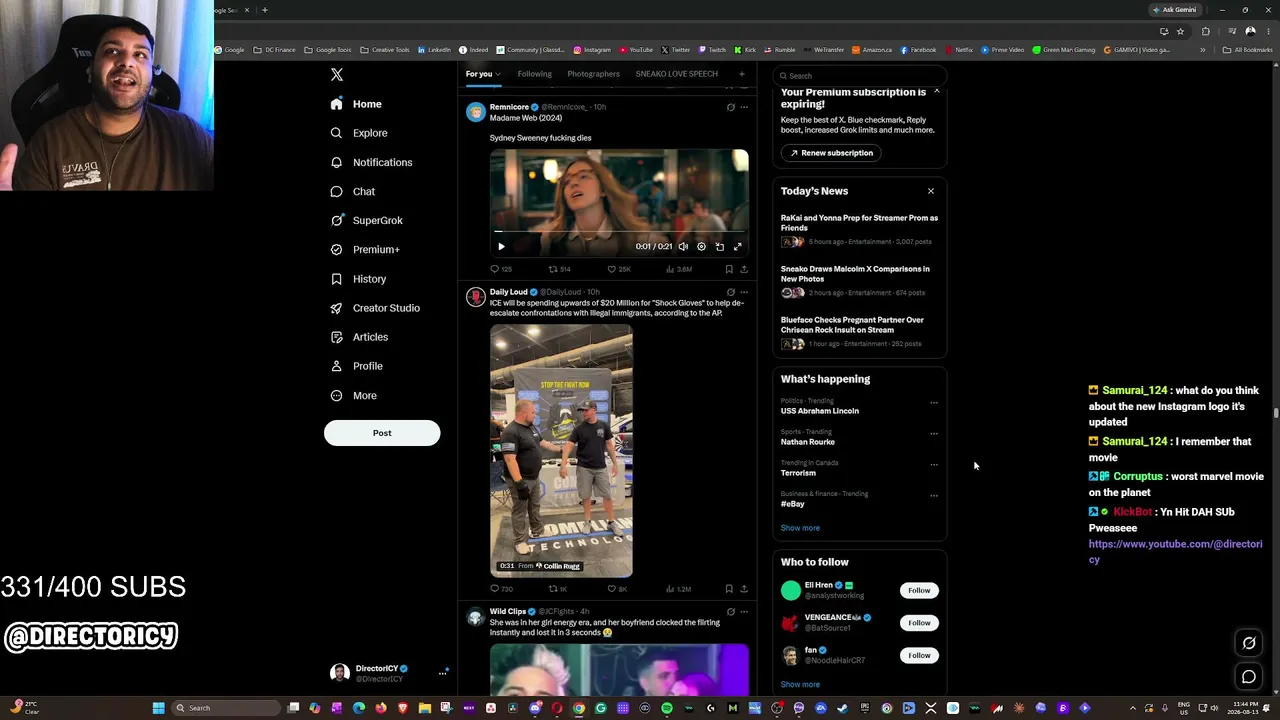Screen dimensions: 1280x720
Task: Open Grok actions on Remnicore's post
Action: coord(730,107)
